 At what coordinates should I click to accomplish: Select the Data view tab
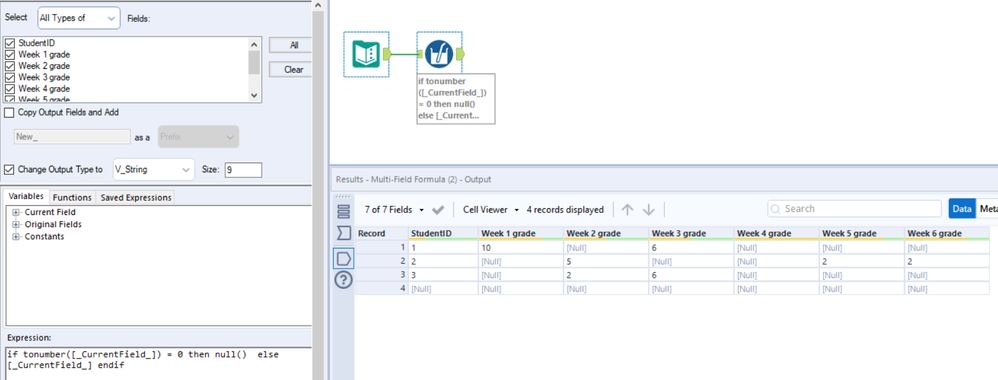click(x=962, y=209)
